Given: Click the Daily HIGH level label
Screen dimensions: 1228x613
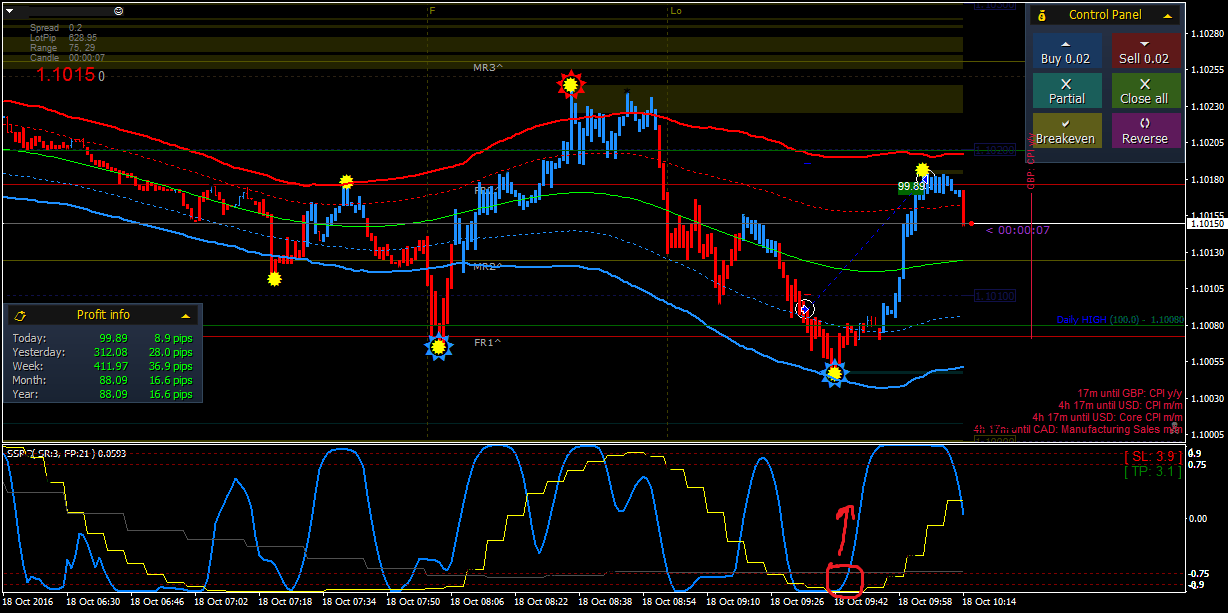Looking at the screenshot, I should point(1119,320).
